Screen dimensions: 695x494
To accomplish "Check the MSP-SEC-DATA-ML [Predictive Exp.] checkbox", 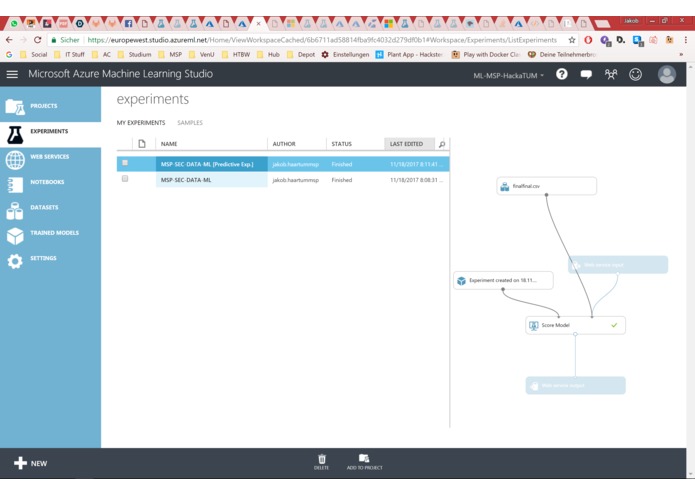I will 125,163.
